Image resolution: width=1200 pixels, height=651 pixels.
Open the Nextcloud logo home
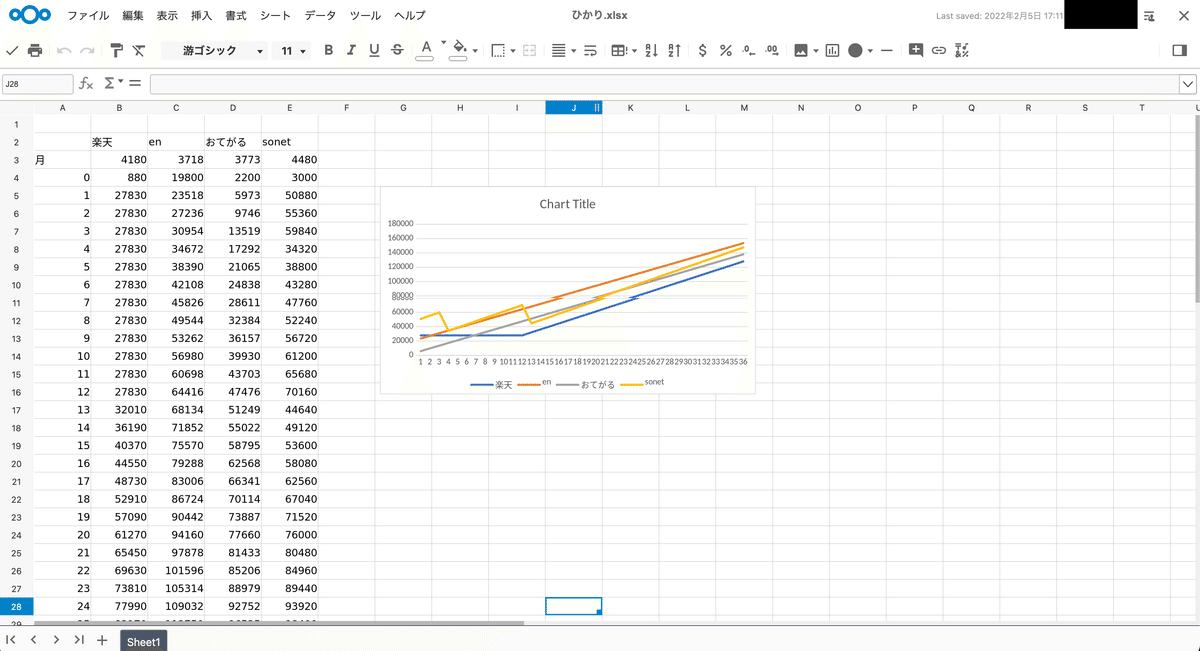tap(29, 15)
